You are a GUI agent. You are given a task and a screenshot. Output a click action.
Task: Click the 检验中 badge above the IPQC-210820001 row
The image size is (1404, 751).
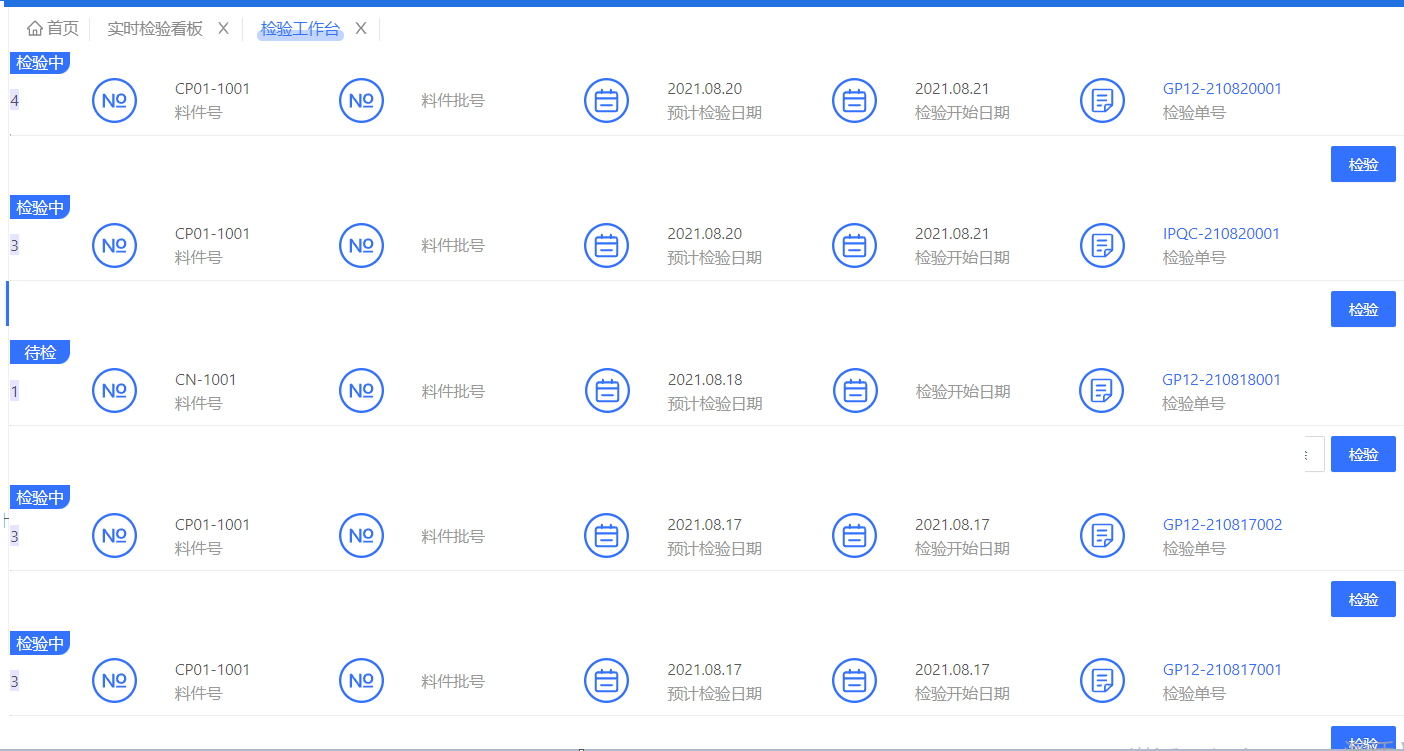pos(40,207)
